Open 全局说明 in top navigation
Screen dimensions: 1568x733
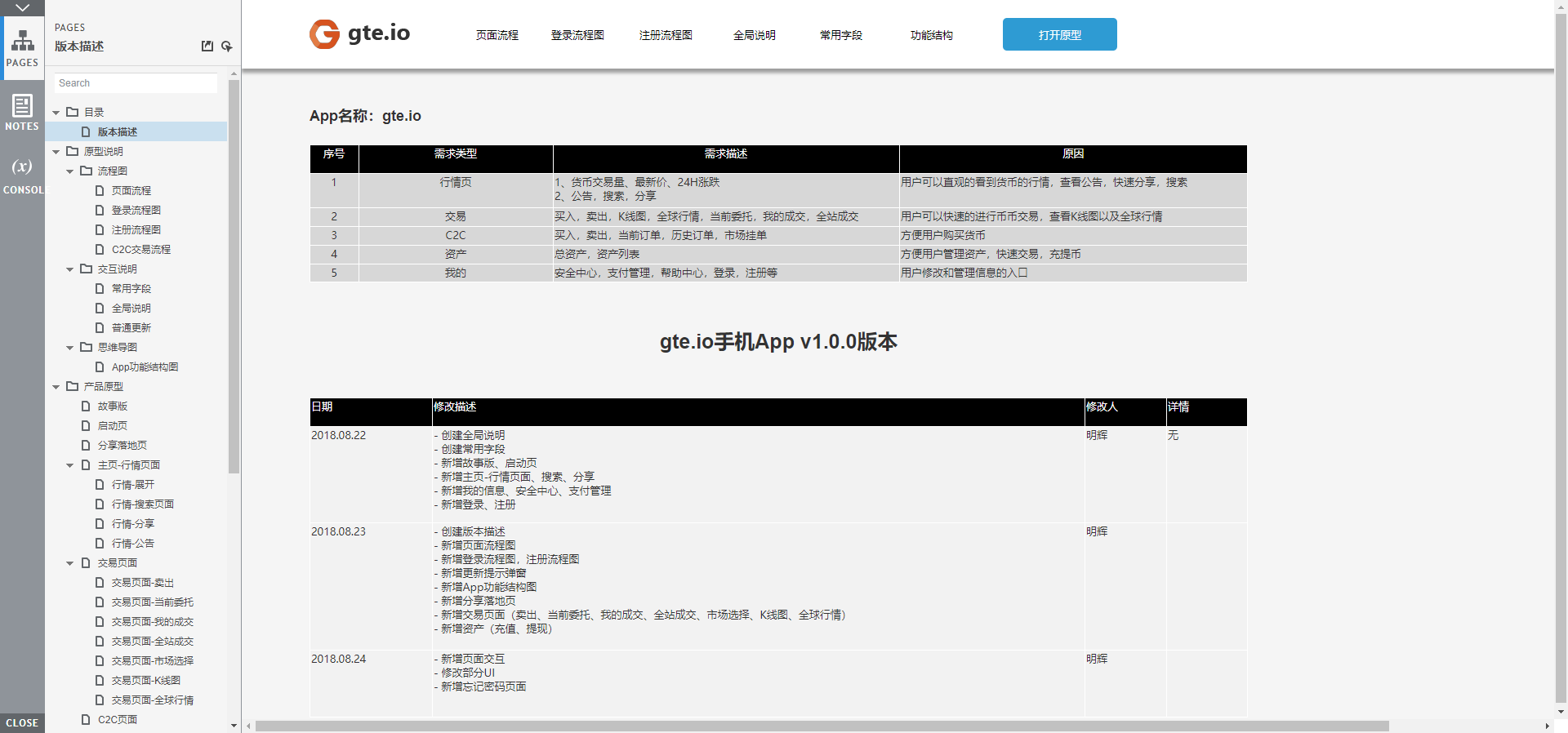(x=754, y=35)
